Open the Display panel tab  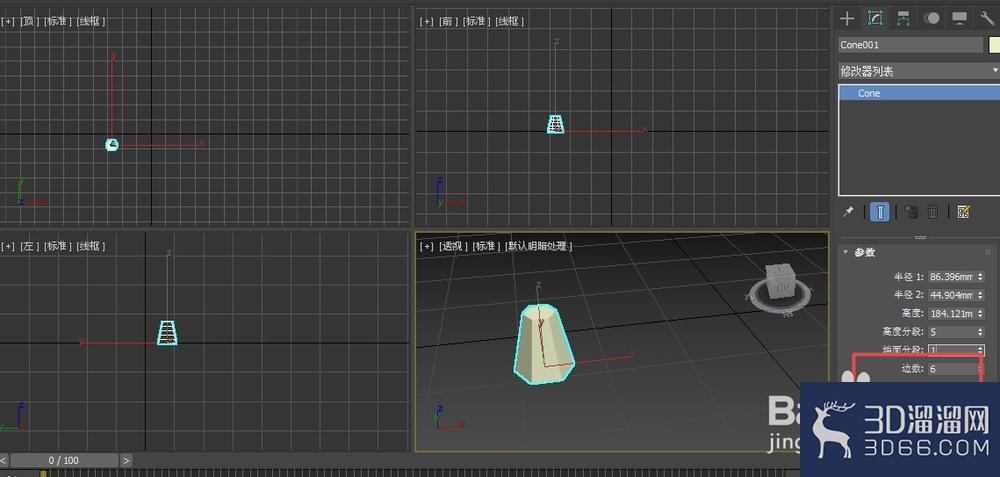click(959, 18)
